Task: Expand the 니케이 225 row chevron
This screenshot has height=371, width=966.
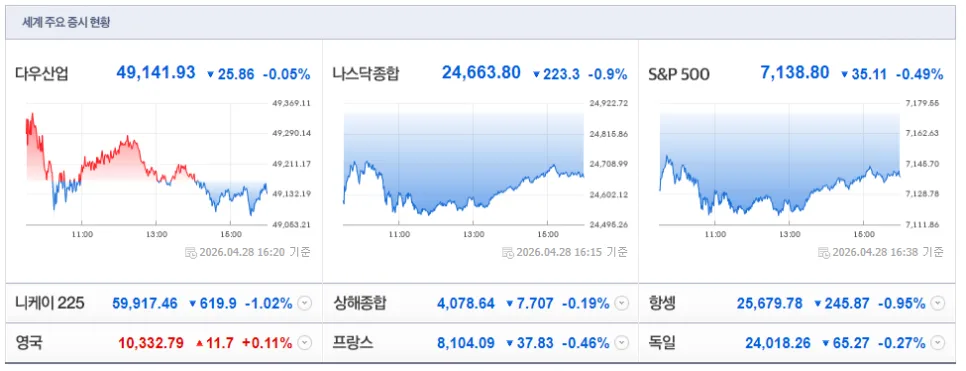Action: coord(305,303)
